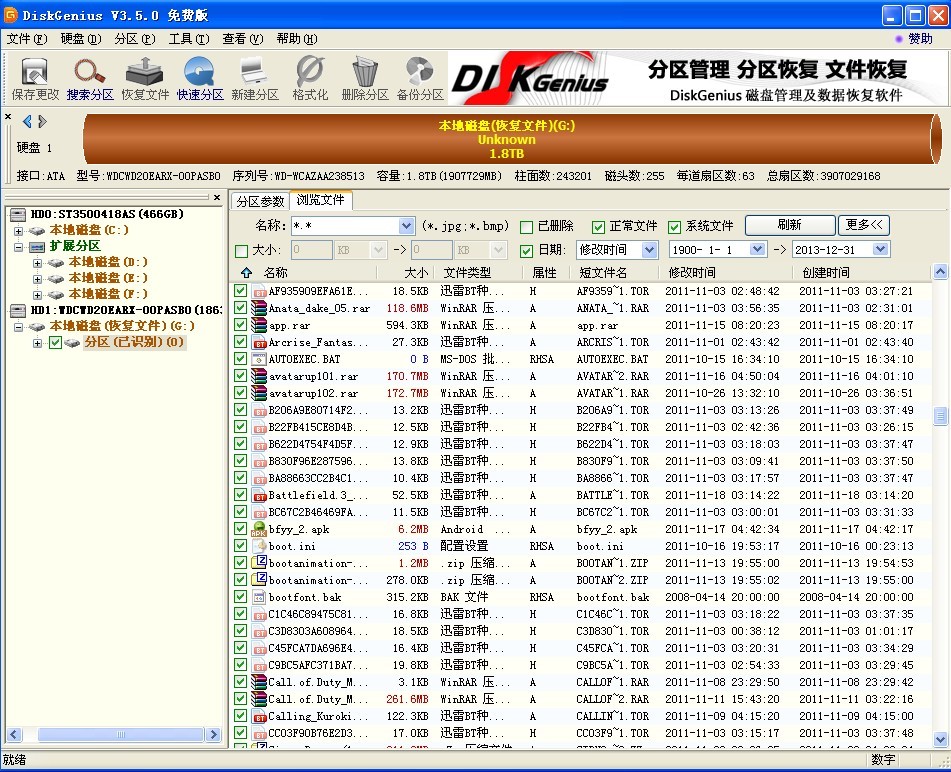The height and width of the screenshot is (772, 951).
Task: Click the sort arrow icon beside 名称 header
Action: click(x=246, y=272)
